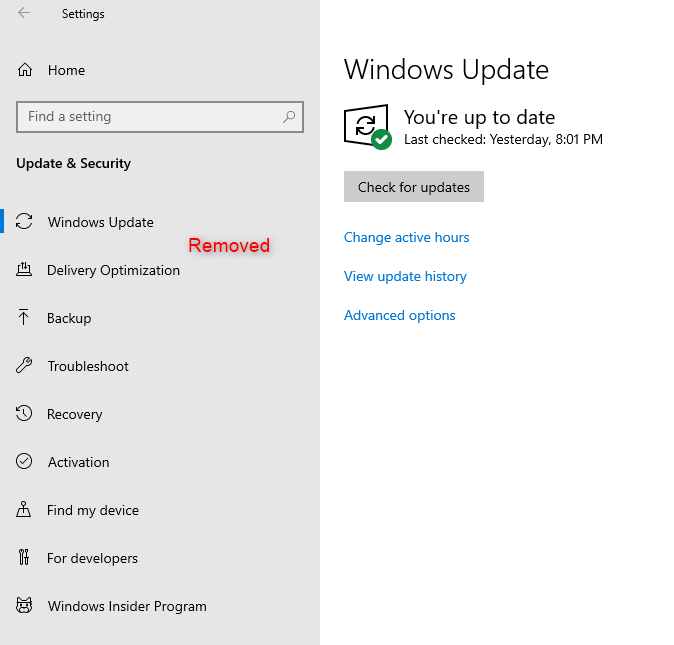674x645 pixels.
Task: Open the Troubleshoot page
Action: [160, 366]
